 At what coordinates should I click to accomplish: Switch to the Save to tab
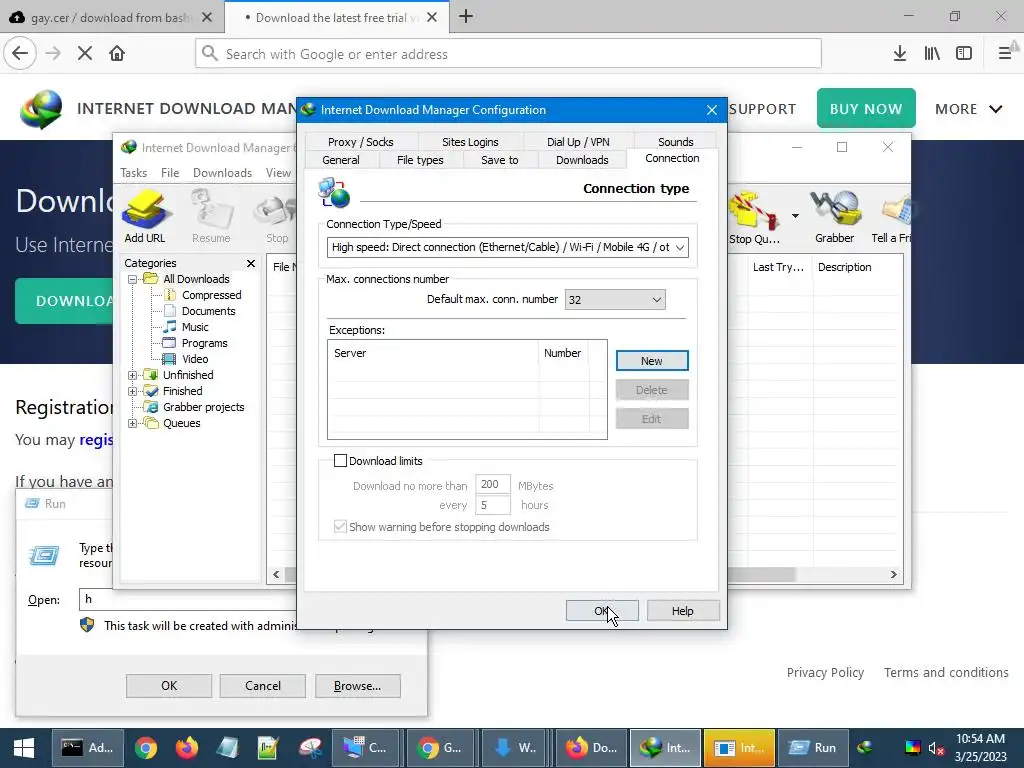500,160
